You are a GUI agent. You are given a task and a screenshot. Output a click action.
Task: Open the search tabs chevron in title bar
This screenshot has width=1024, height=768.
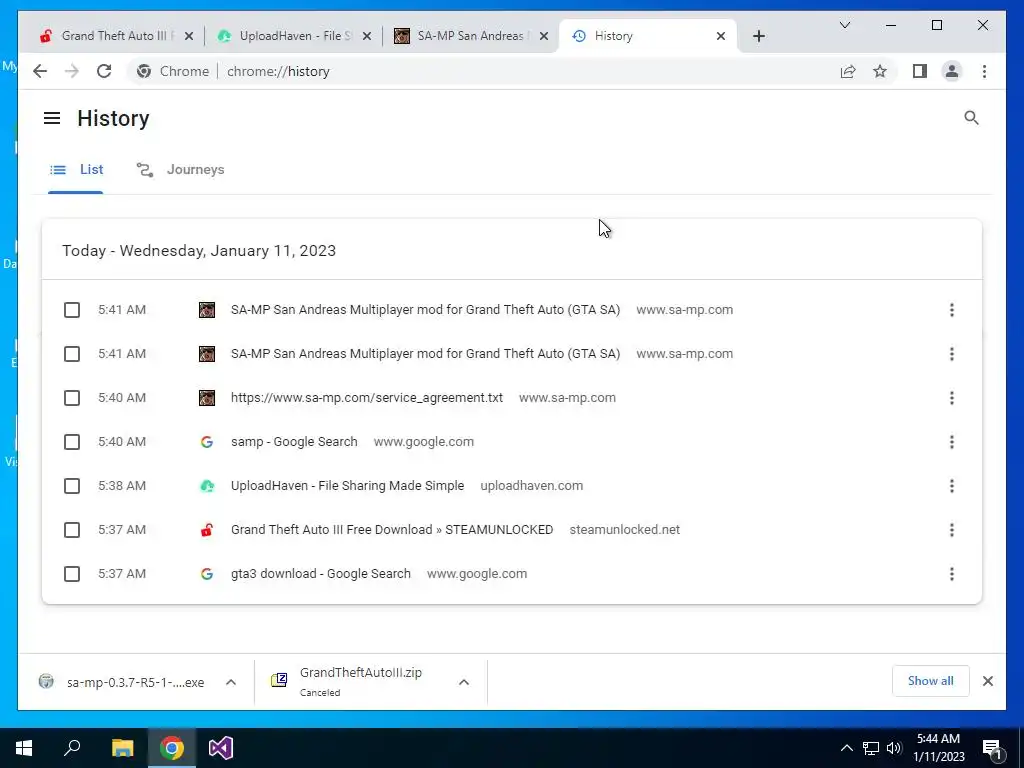pyautogui.click(x=844, y=25)
